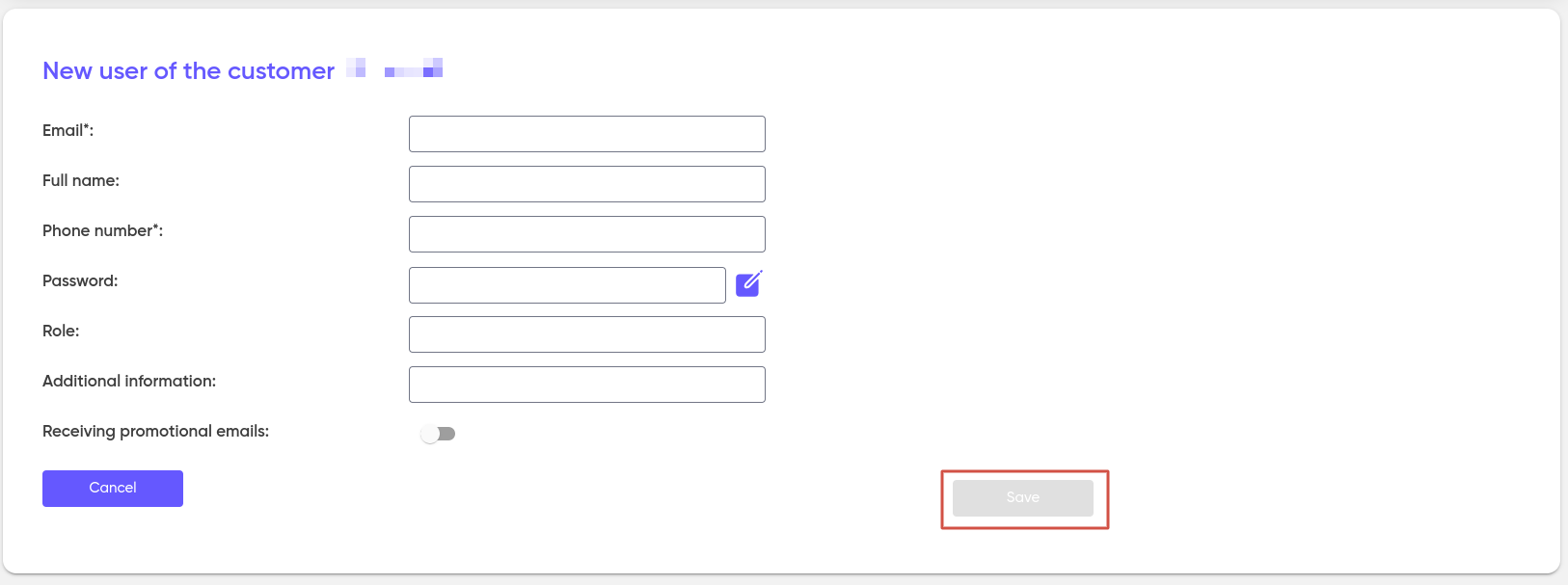Click the 'New user of the customer' heading
The width and height of the screenshot is (1568, 585).
[x=189, y=71]
